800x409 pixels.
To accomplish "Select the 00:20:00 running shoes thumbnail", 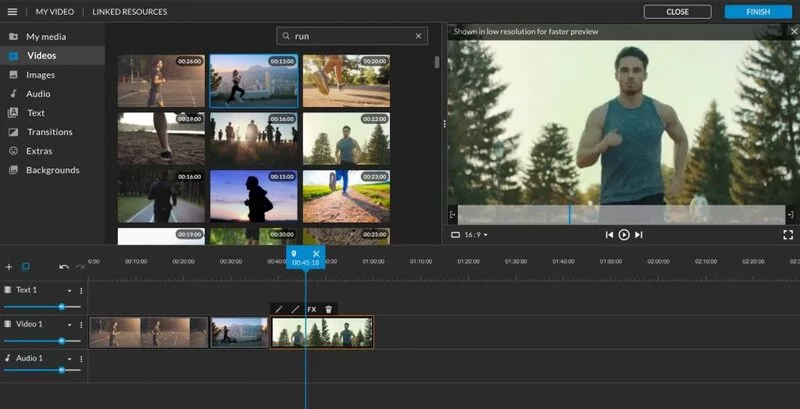I will point(346,81).
